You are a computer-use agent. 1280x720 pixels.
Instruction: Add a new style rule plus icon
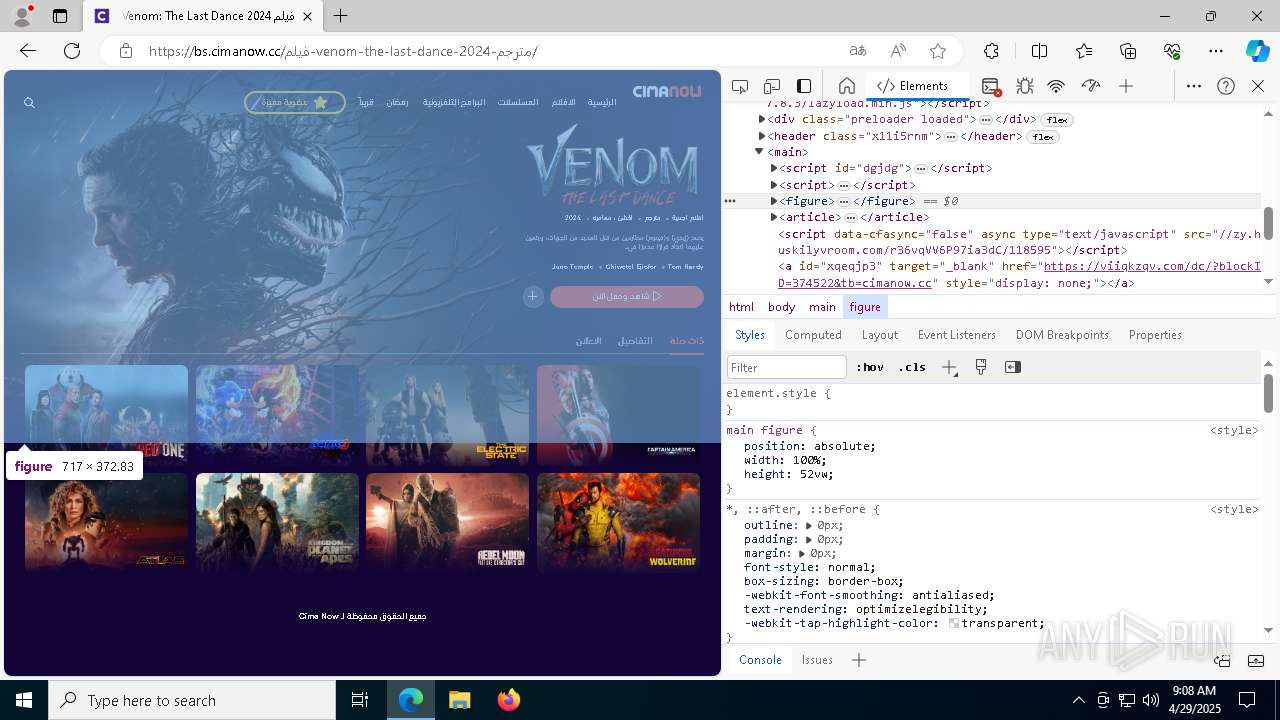[949, 367]
